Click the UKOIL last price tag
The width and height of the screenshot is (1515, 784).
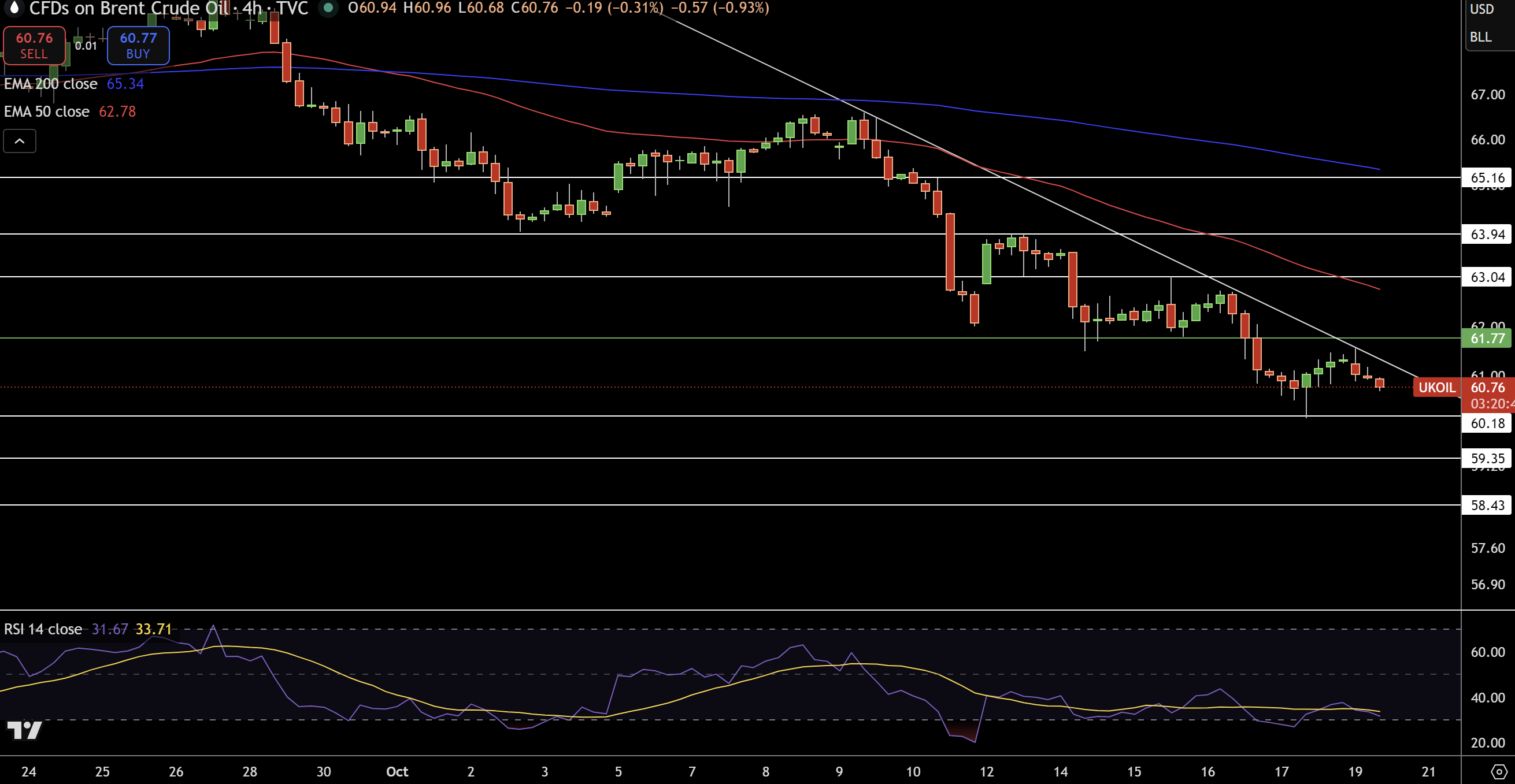[1437, 387]
